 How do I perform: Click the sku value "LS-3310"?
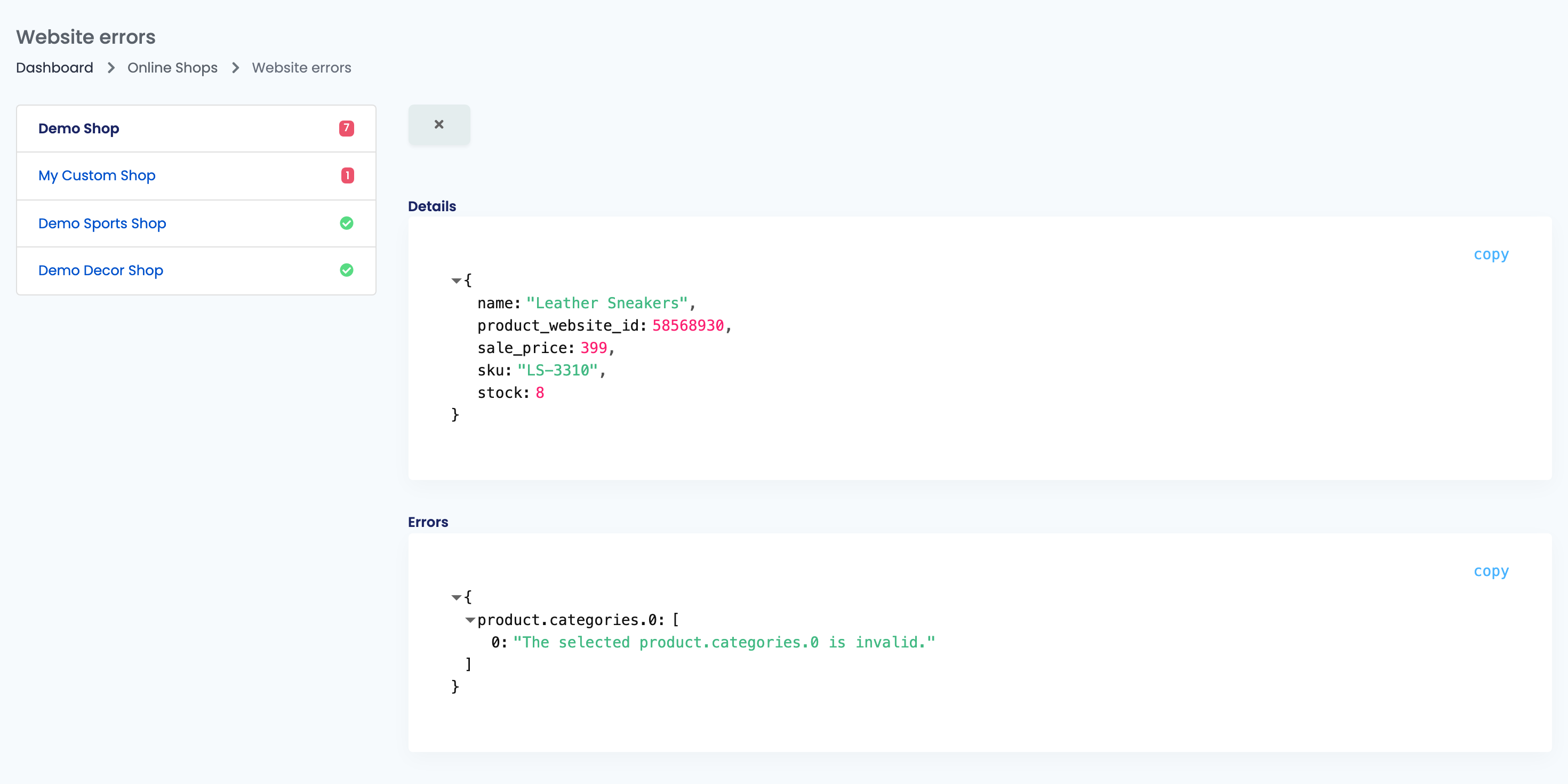557,371
